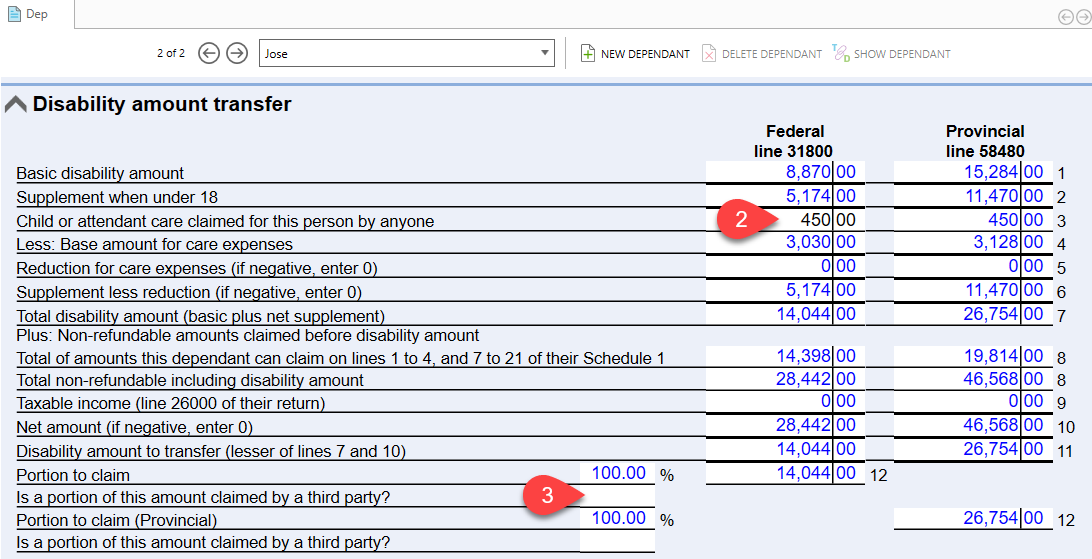Click federal base amount 3,030

tap(785, 242)
